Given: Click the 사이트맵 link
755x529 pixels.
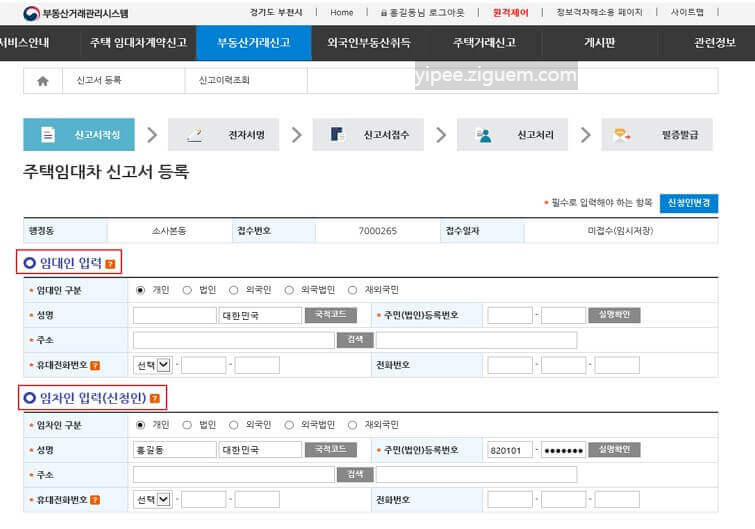Looking at the screenshot, I should [x=687, y=13].
